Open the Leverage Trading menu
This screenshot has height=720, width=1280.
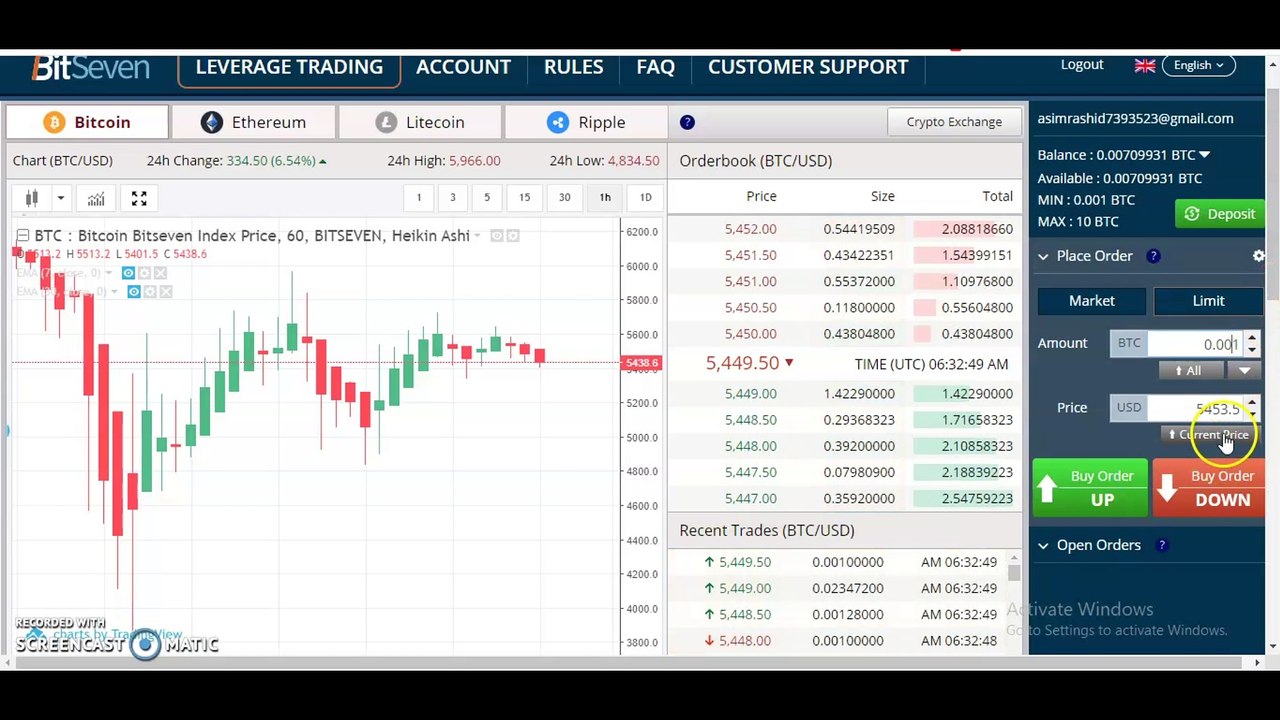[289, 67]
